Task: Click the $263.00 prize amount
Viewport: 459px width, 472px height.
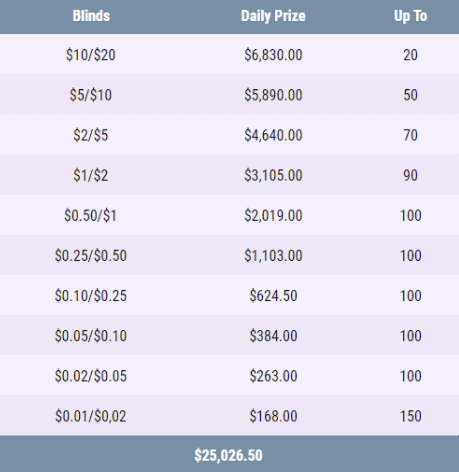Action: point(273,376)
